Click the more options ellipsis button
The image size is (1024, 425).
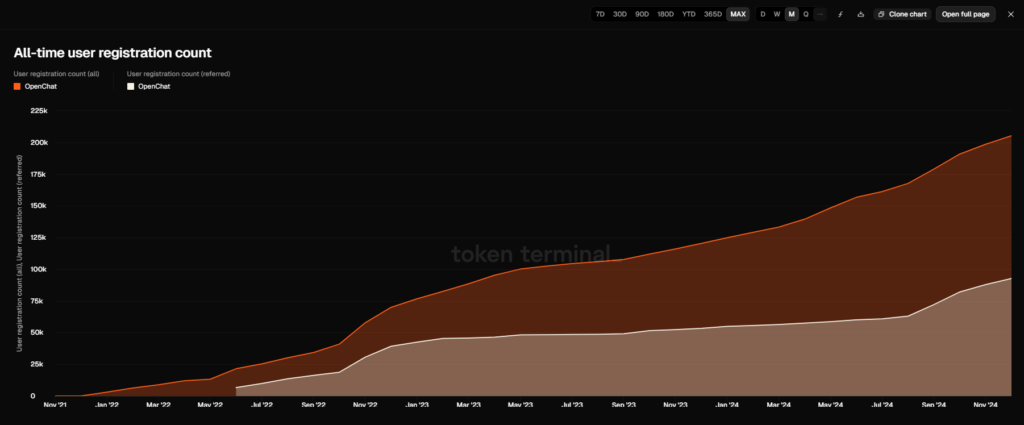click(820, 14)
